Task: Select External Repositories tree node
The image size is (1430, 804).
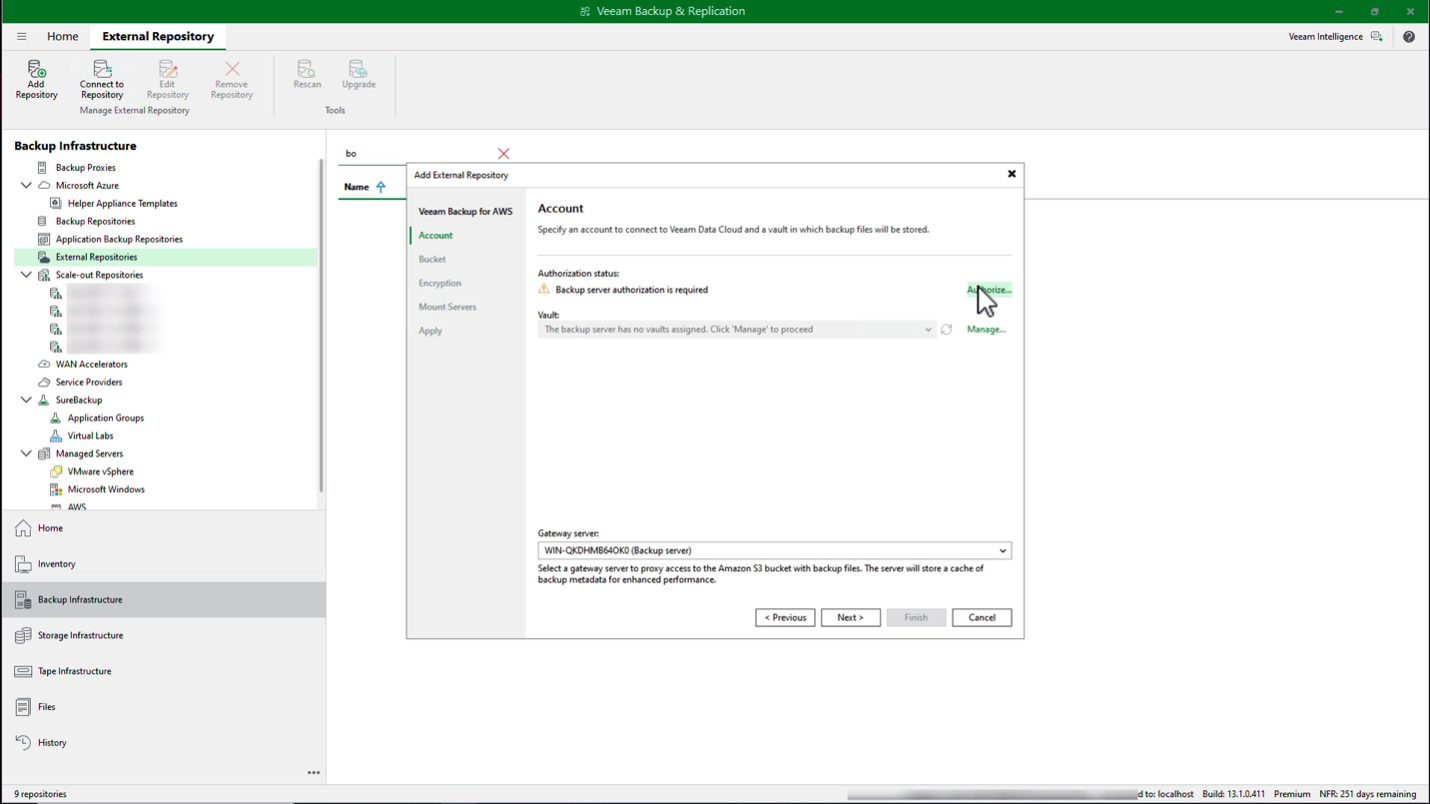Action: click(96, 257)
